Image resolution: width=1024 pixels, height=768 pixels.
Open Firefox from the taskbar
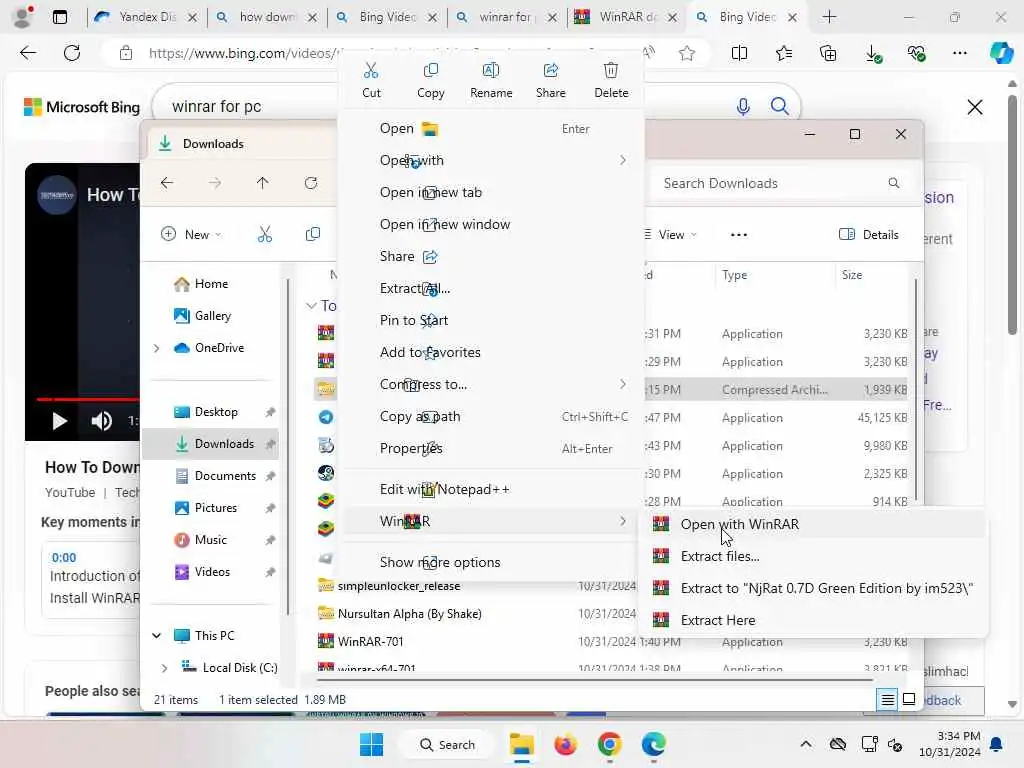pyautogui.click(x=565, y=744)
